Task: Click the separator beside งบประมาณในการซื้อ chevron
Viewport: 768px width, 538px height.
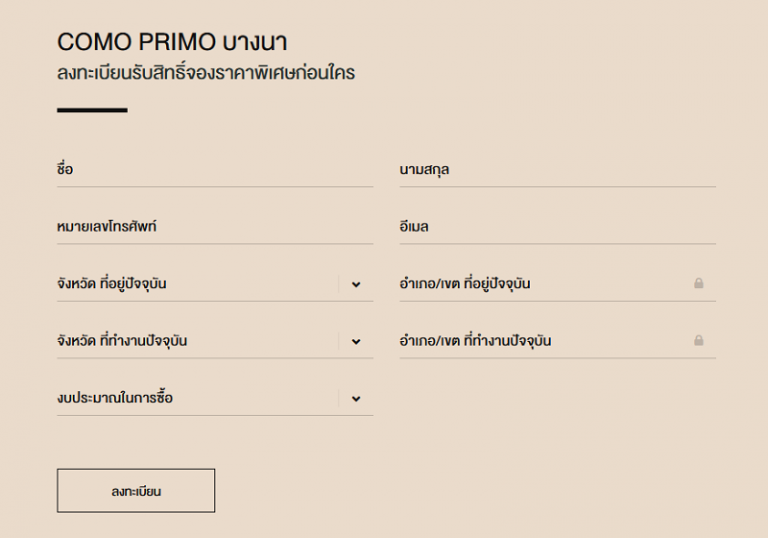Action: (x=338, y=398)
